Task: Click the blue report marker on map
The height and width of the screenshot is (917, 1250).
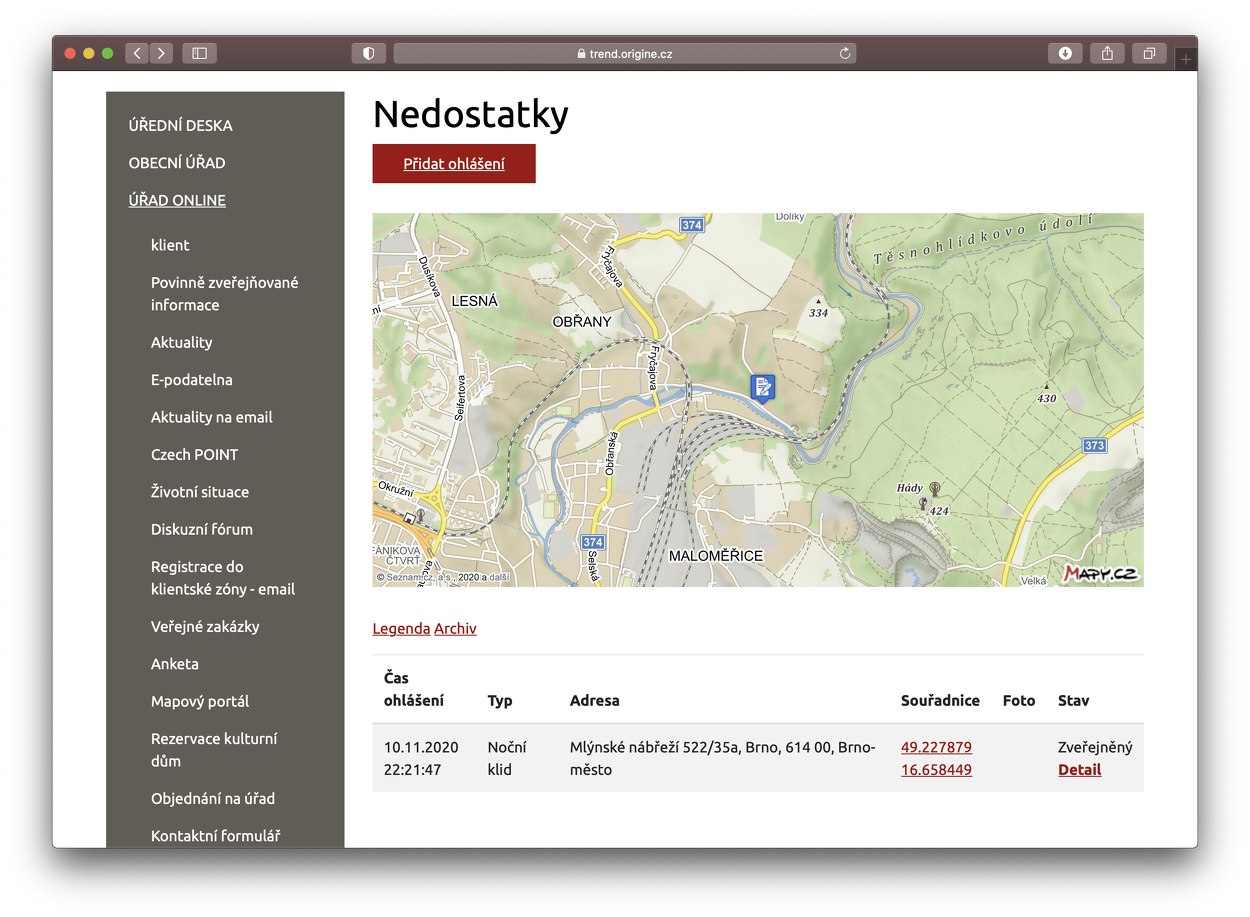Action: pyautogui.click(x=763, y=387)
